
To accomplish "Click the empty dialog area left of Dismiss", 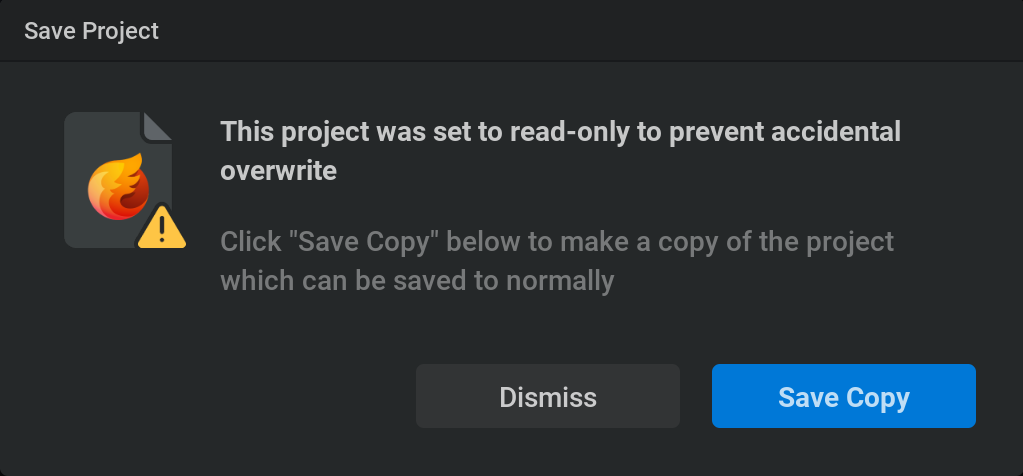I will [x=209, y=396].
